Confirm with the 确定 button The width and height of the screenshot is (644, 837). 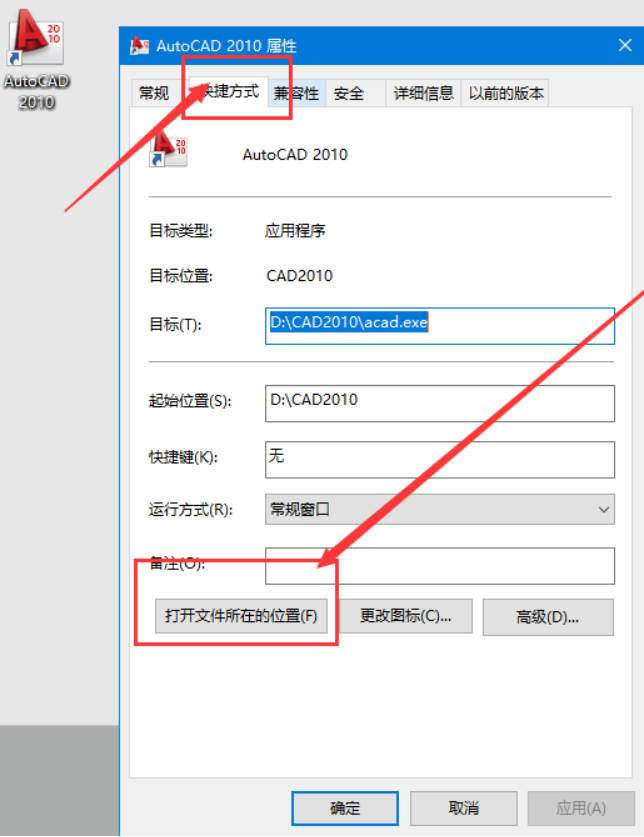(345, 808)
